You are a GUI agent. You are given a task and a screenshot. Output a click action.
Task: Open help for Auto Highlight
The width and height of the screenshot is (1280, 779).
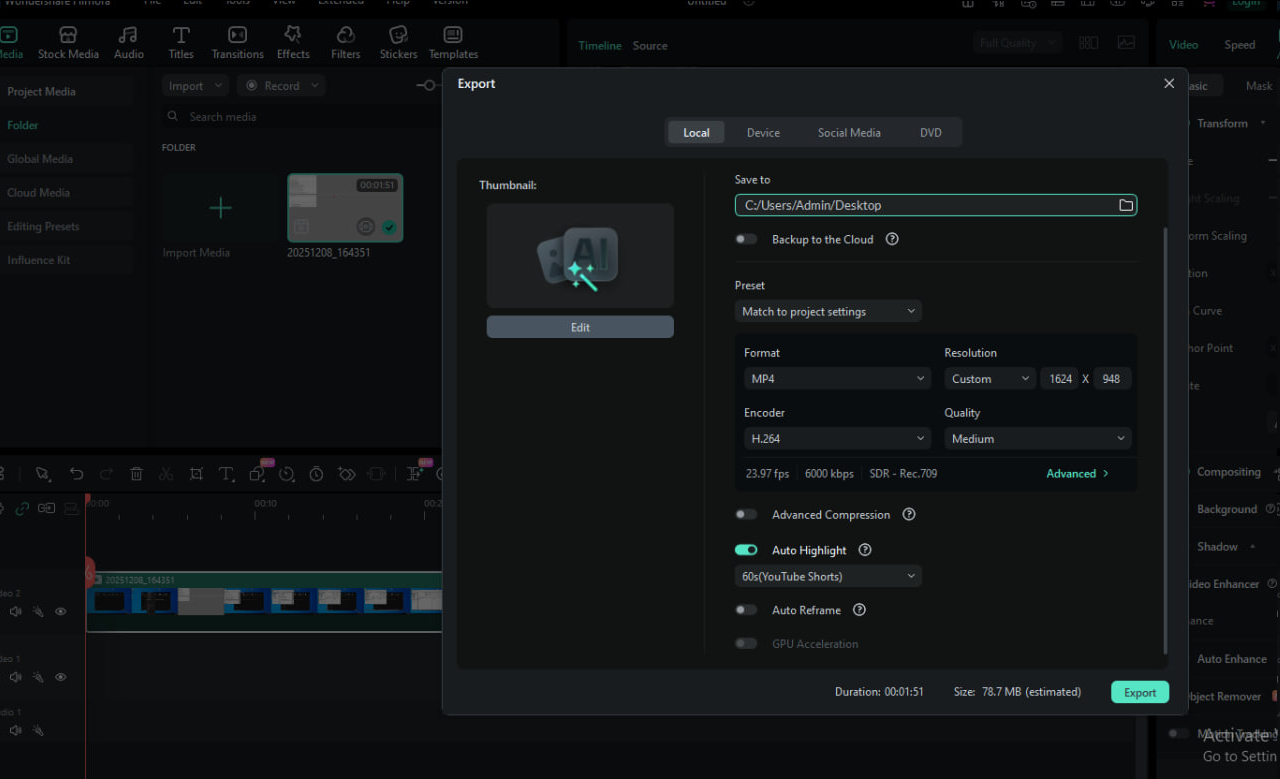(x=865, y=550)
